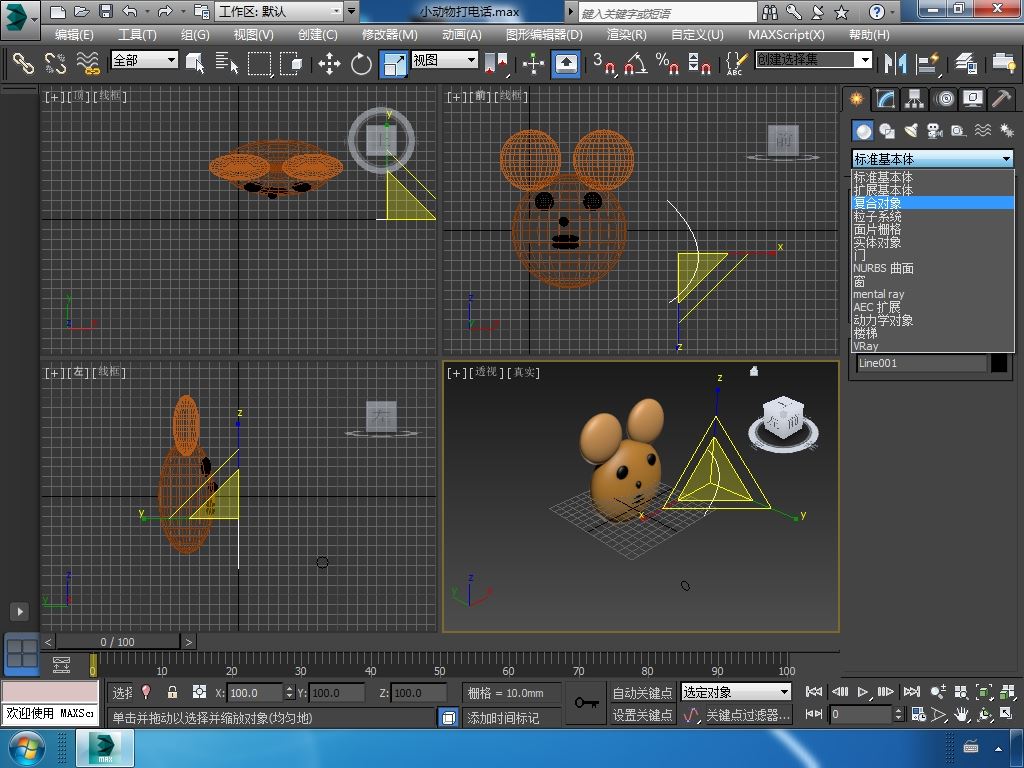Expand the redo history dropdown arrow
The image size is (1024, 768).
pyautogui.click(x=183, y=11)
